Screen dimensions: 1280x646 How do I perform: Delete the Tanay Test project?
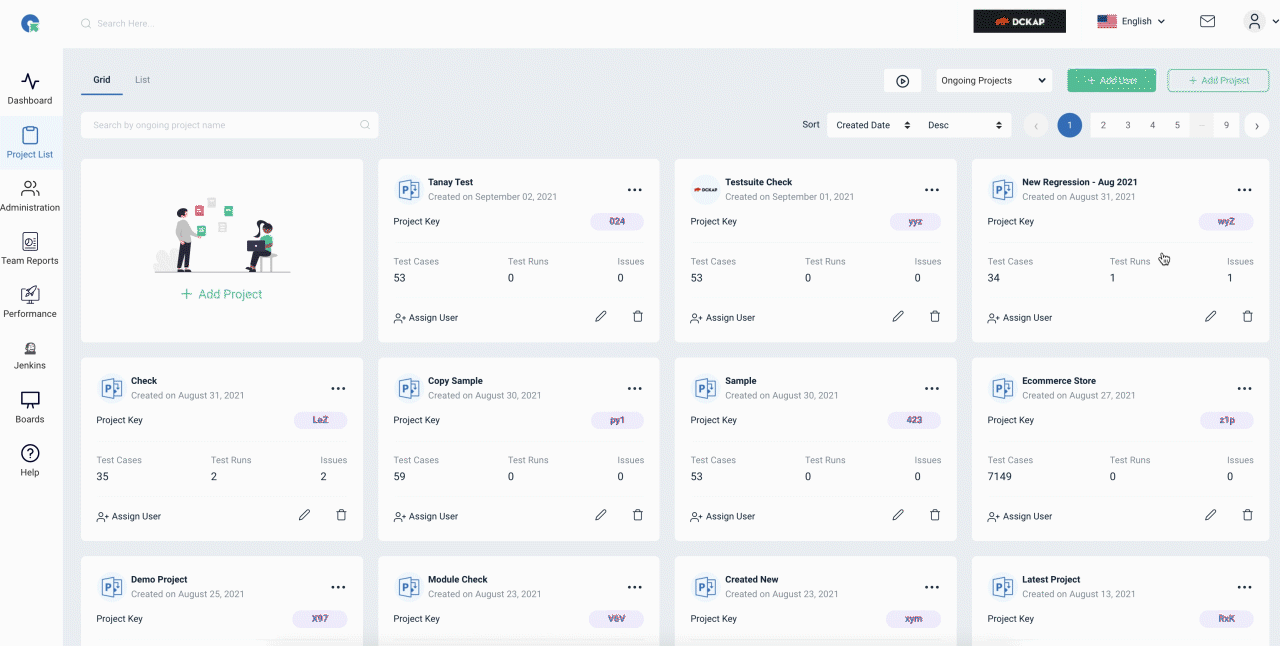pos(638,316)
